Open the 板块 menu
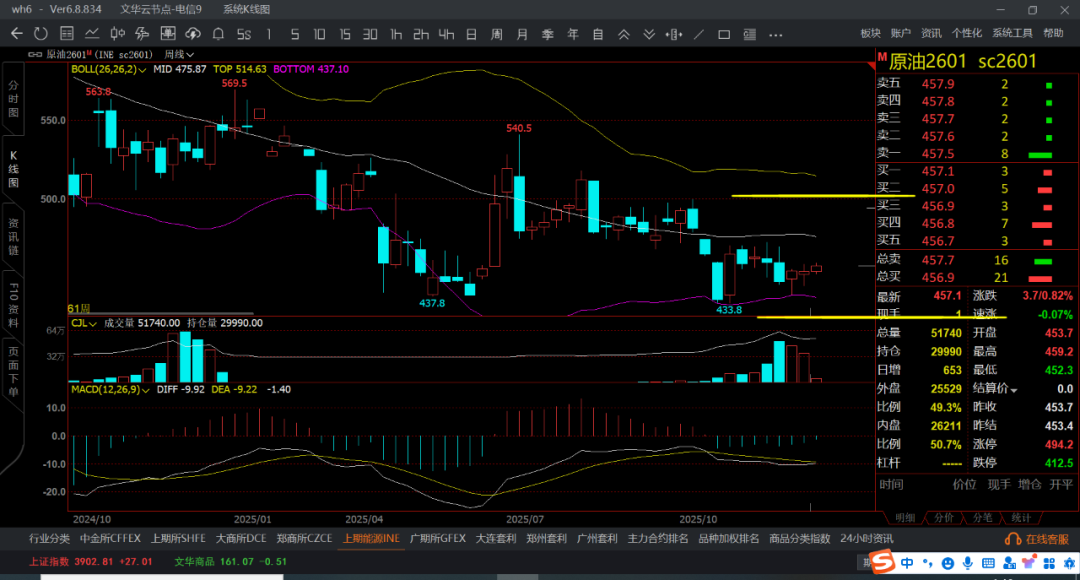Screen dimensions: 1080x580 coord(871,33)
